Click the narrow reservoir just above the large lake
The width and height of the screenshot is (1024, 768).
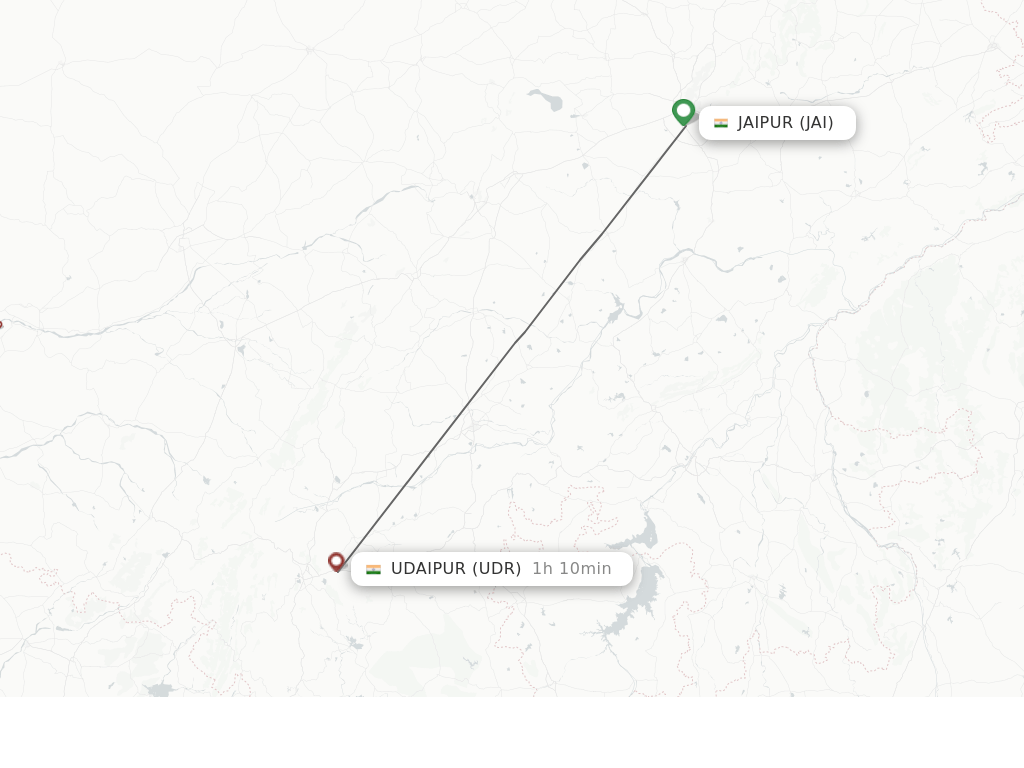click(637, 536)
